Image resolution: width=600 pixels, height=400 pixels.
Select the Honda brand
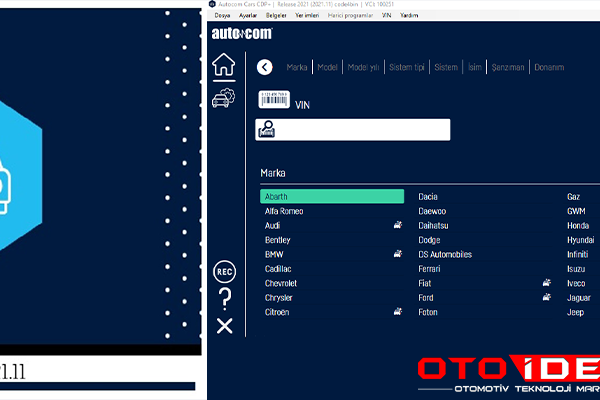point(578,225)
